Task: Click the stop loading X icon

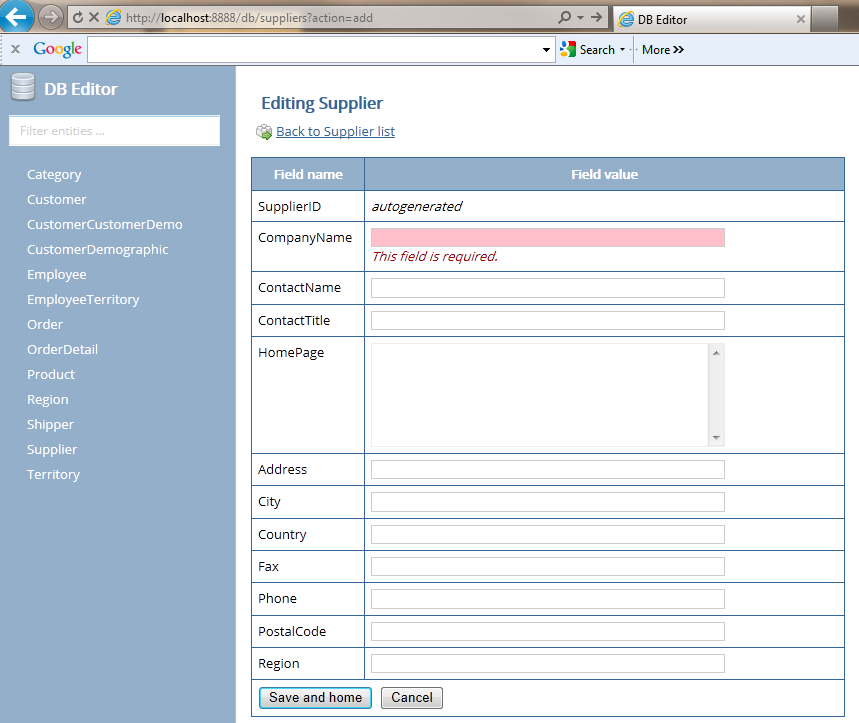Action: pyautogui.click(x=94, y=18)
